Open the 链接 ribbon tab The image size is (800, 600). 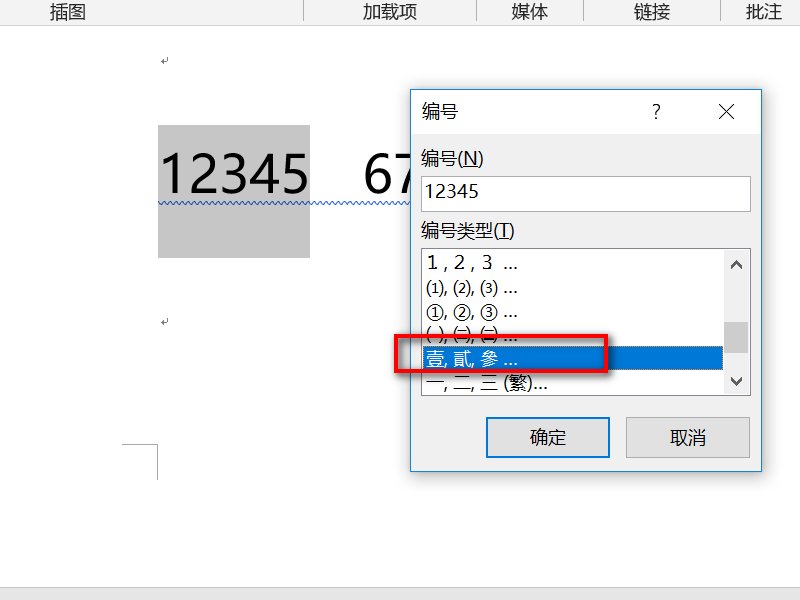click(x=647, y=13)
